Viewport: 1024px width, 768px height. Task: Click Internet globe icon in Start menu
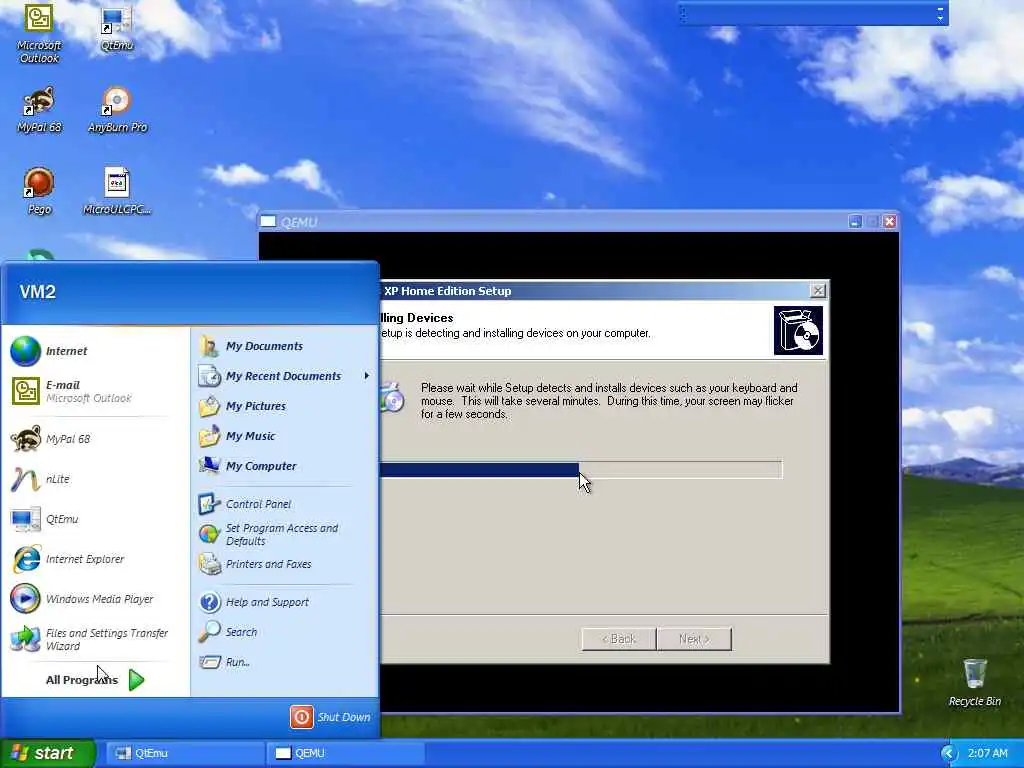click(x=25, y=351)
